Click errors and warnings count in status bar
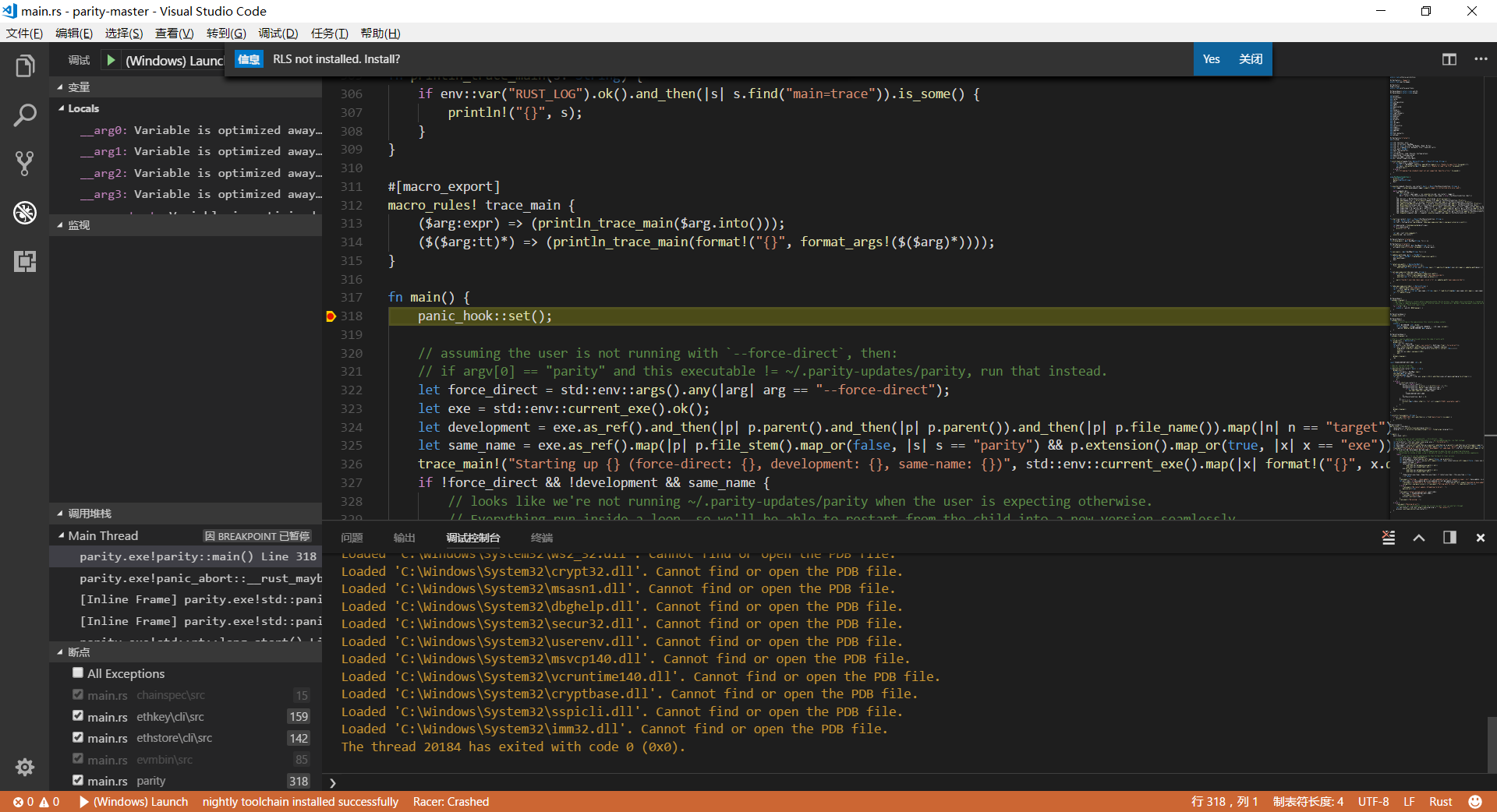1497x812 pixels. point(36,802)
